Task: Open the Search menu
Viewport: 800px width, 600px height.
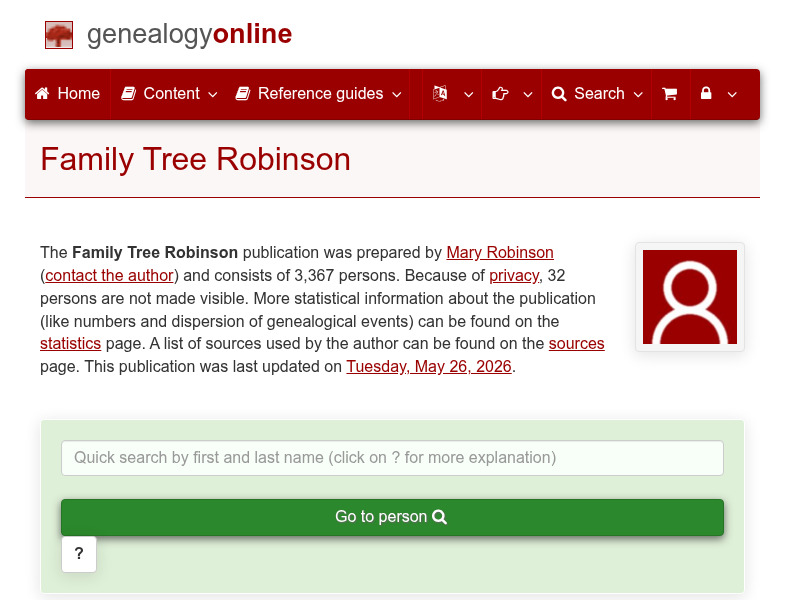Action: 596,94
